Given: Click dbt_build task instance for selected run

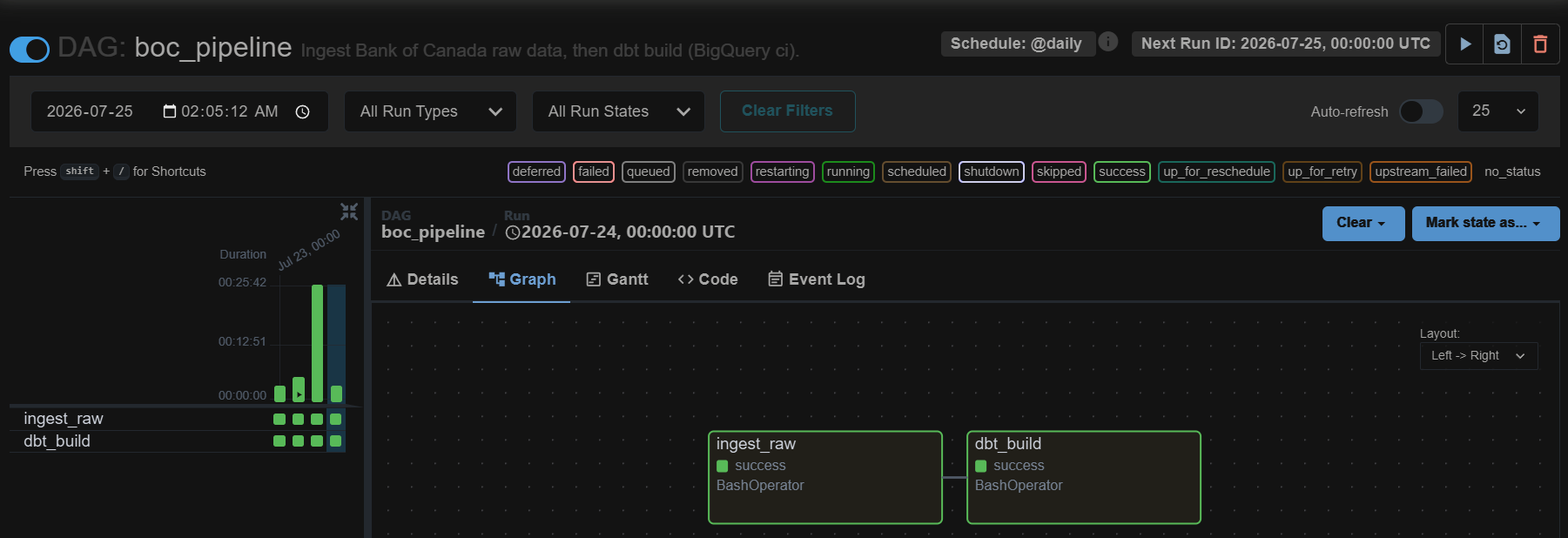Looking at the screenshot, I should [x=335, y=441].
